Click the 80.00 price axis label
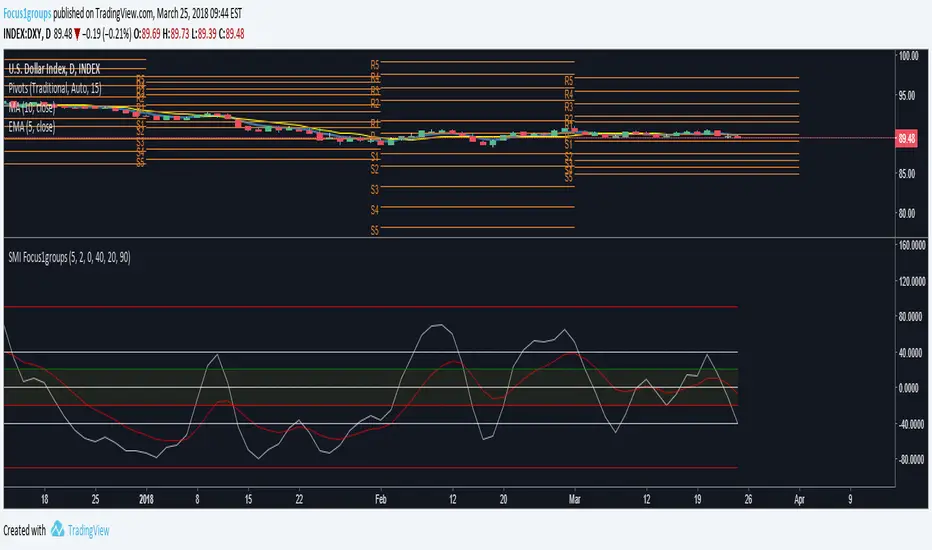Screen dimensions: 932x550 pos(907,213)
